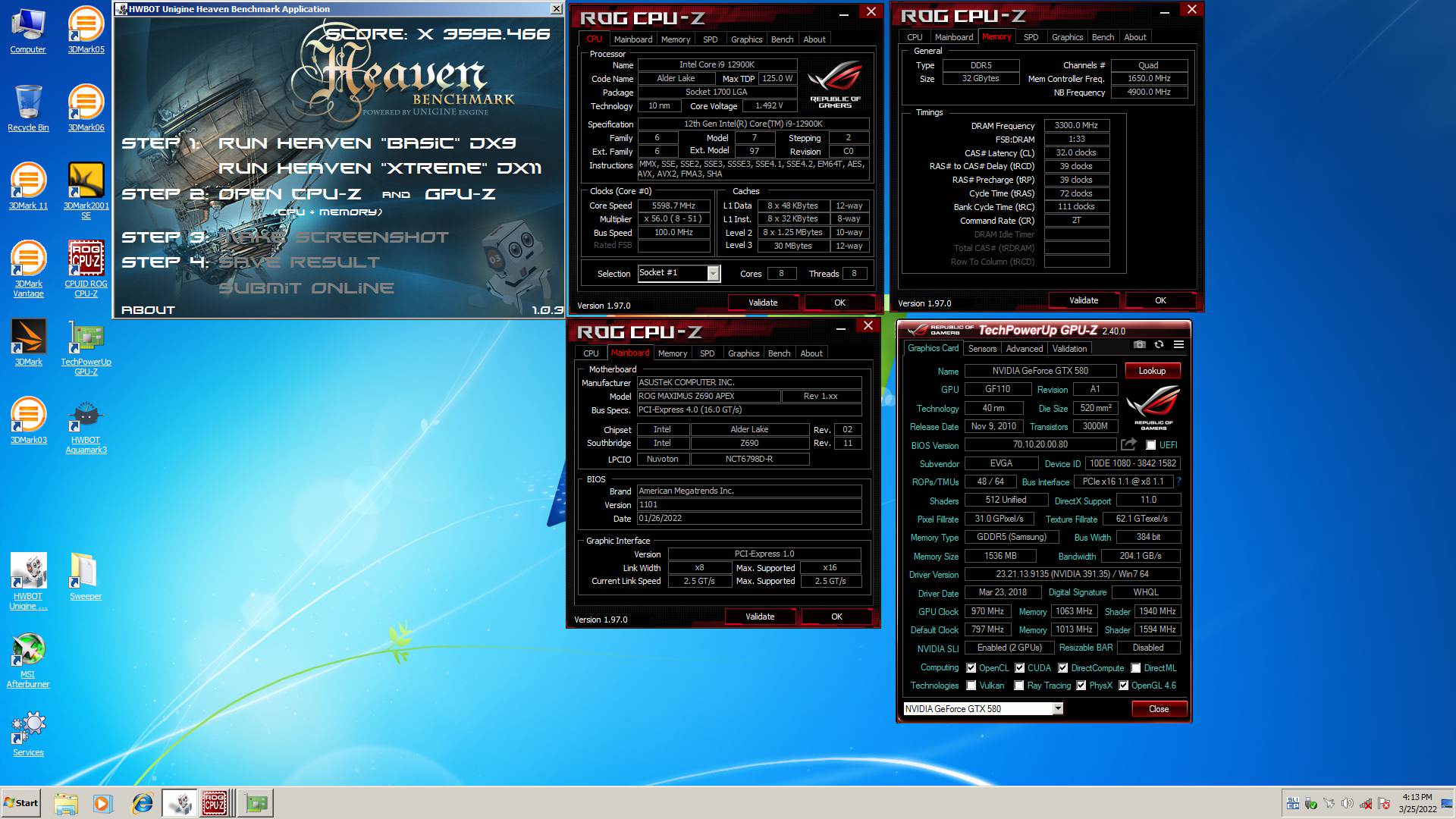Launch 3DMark03 desktop shortcut
Viewport: 1456px width, 819px height.
[28, 421]
